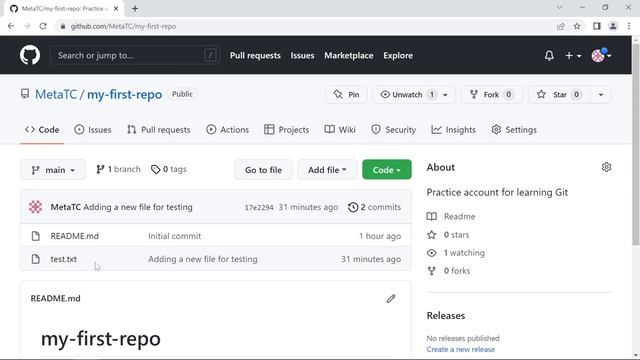
Task: Focus the 'Search or jump to' field
Action: (135, 55)
